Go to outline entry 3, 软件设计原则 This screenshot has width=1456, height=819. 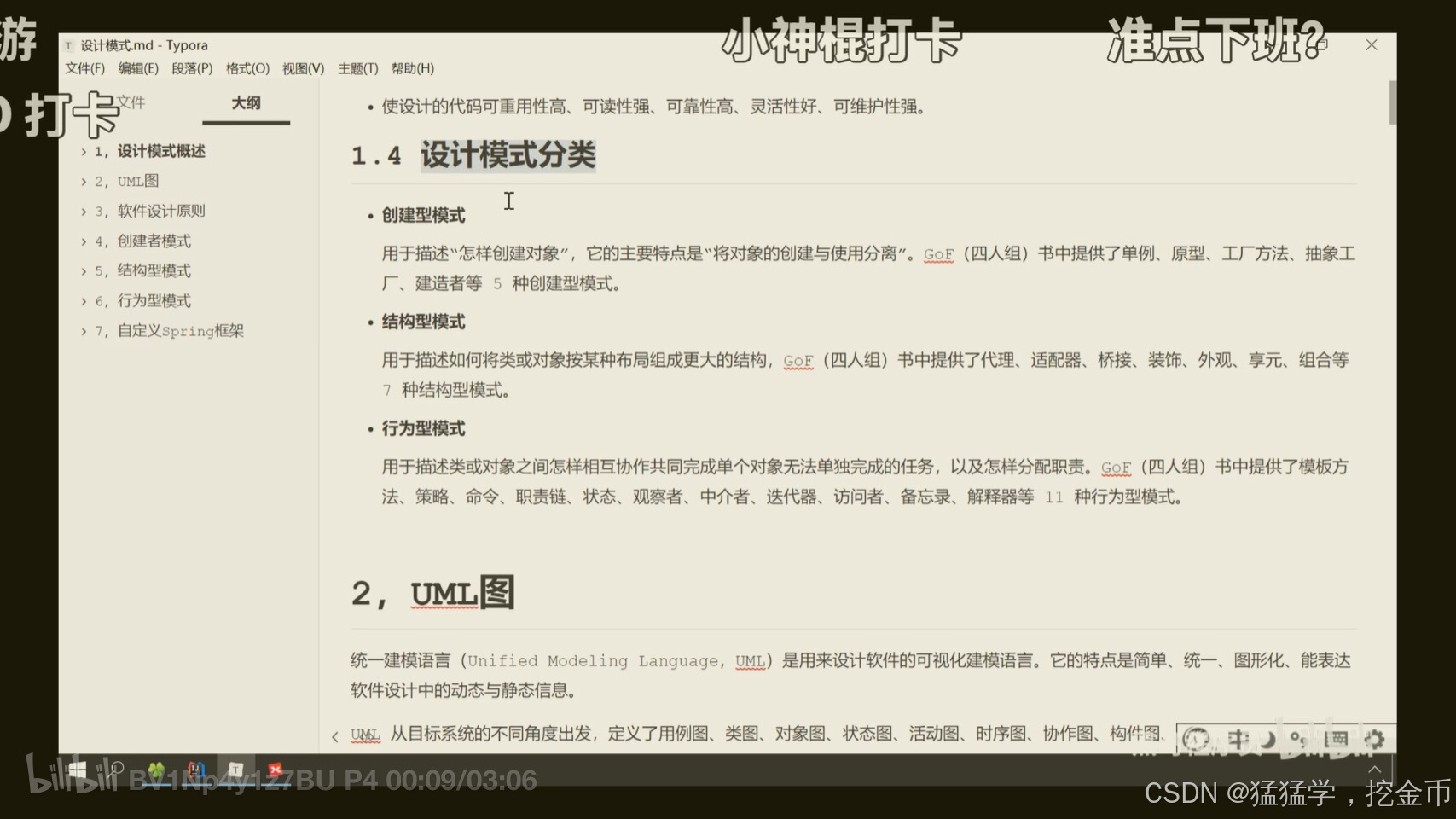[x=149, y=211]
